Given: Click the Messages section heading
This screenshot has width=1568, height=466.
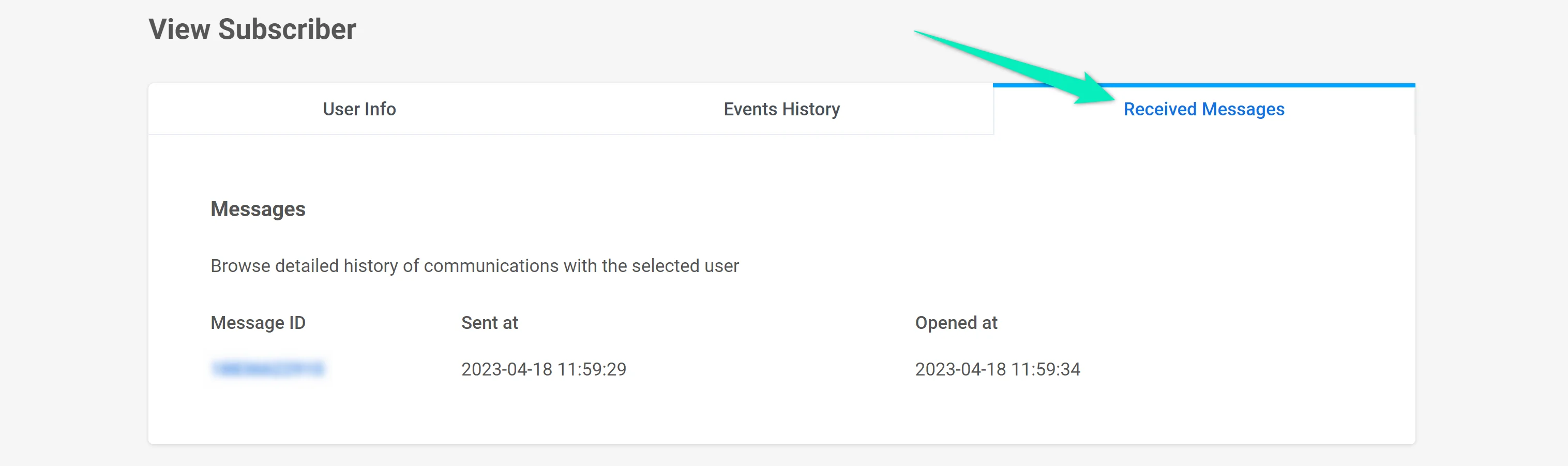Looking at the screenshot, I should [258, 209].
